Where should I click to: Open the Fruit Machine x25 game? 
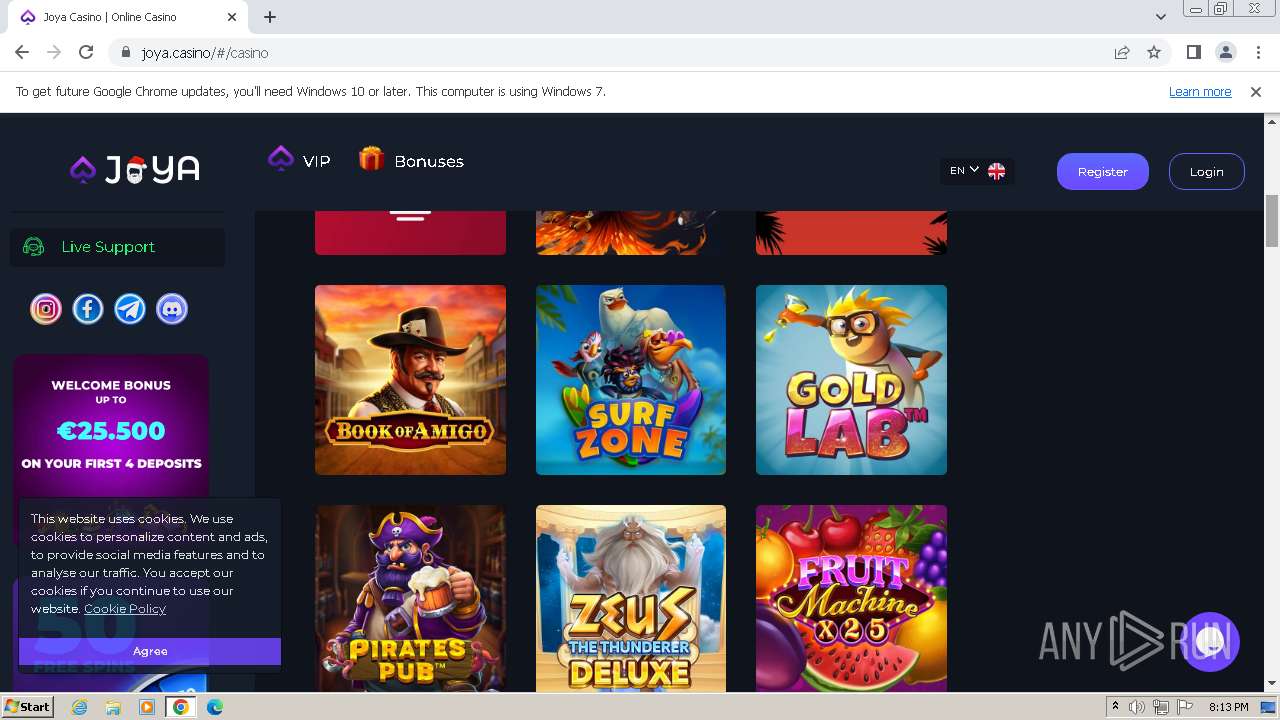[x=851, y=598]
